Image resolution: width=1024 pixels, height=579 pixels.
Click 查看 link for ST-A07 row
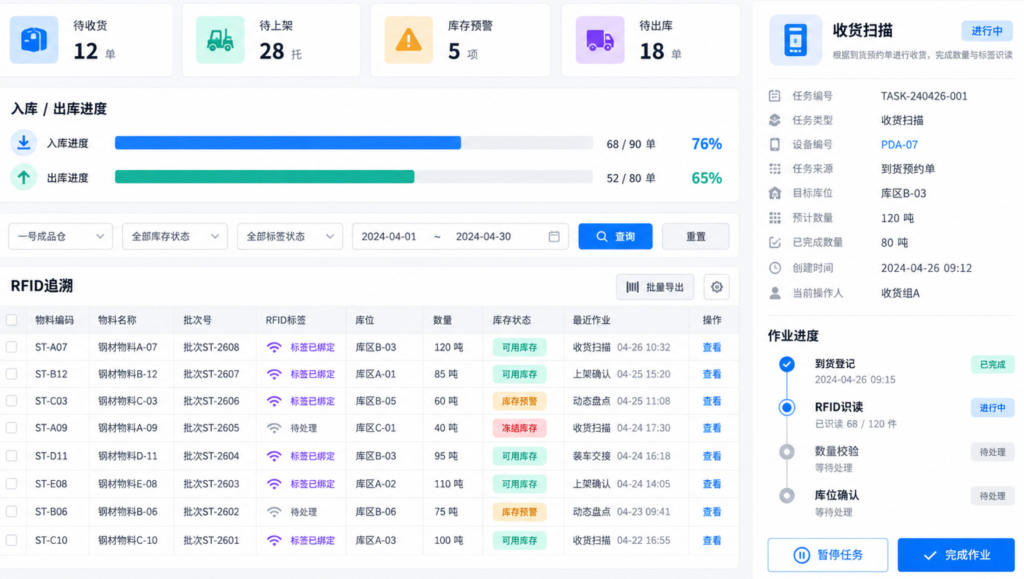coord(712,347)
